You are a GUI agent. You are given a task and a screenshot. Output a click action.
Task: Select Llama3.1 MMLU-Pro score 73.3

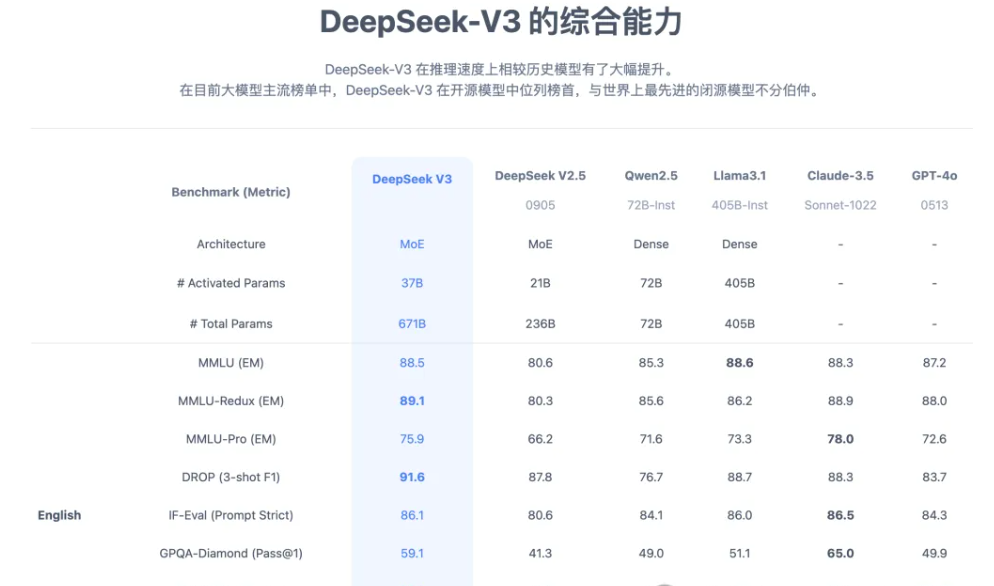pyautogui.click(x=740, y=439)
